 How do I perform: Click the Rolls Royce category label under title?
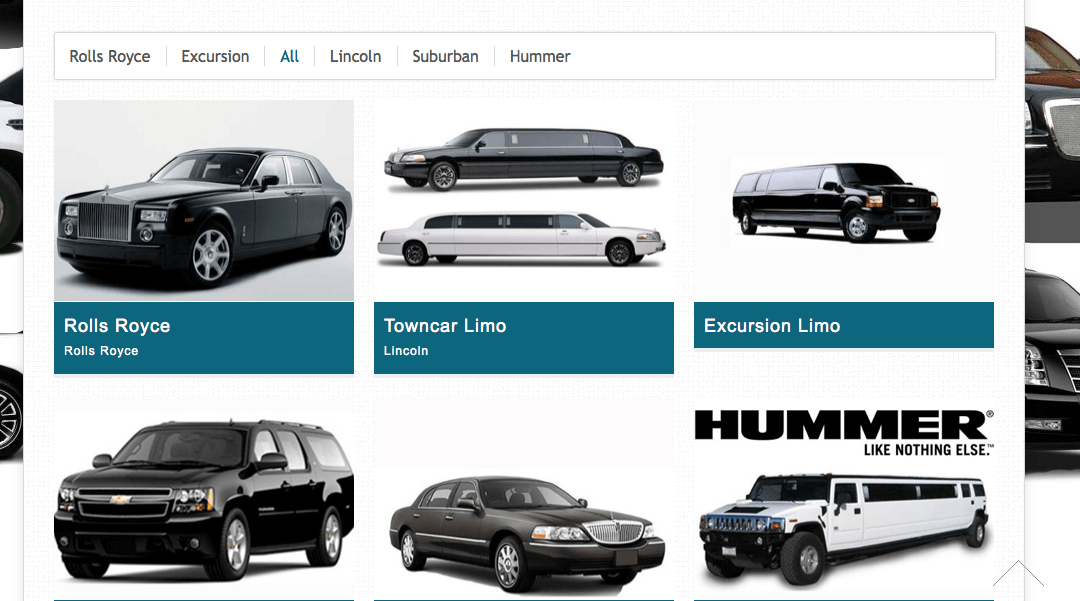(101, 351)
